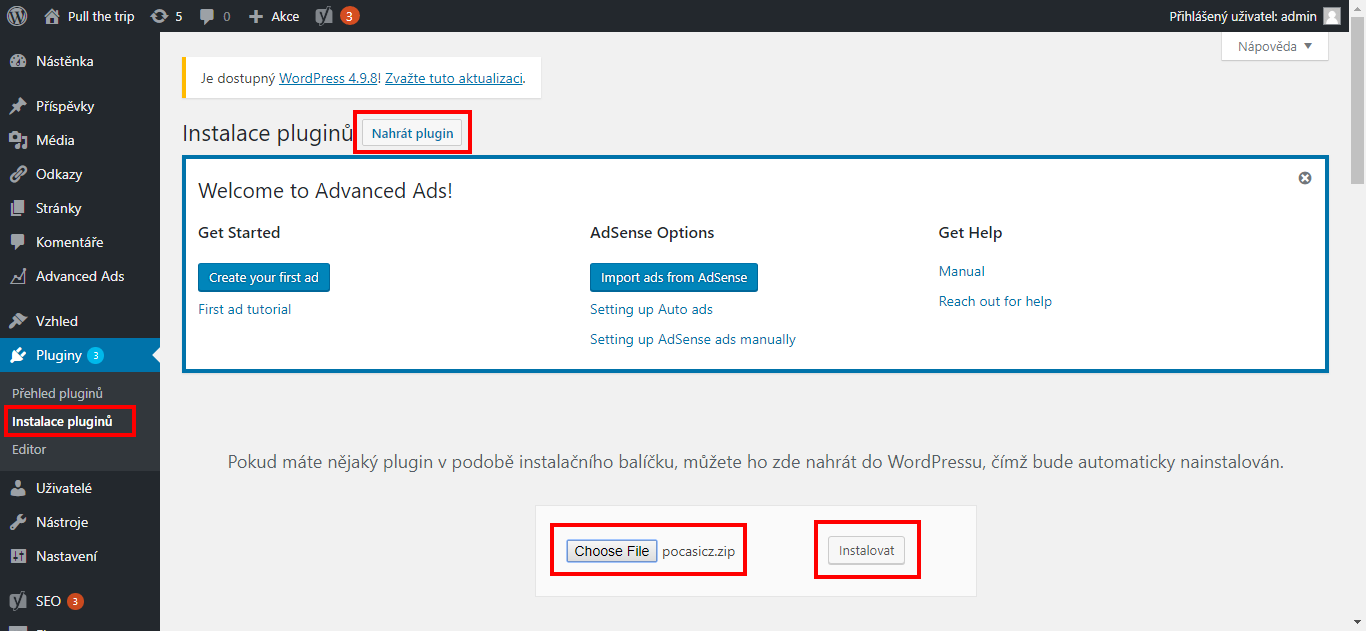Click the speech bubble icon for Komentáře

[18, 242]
